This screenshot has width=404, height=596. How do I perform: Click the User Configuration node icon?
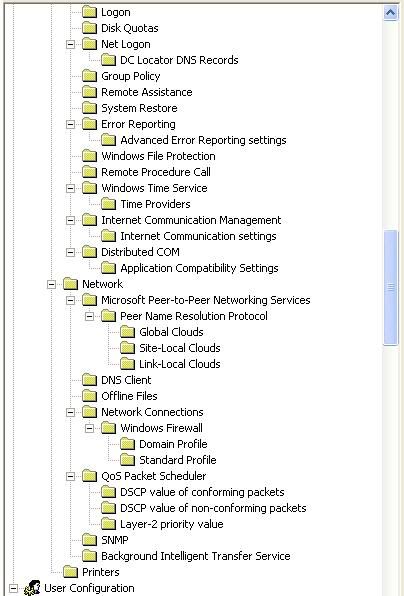tap(32, 588)
